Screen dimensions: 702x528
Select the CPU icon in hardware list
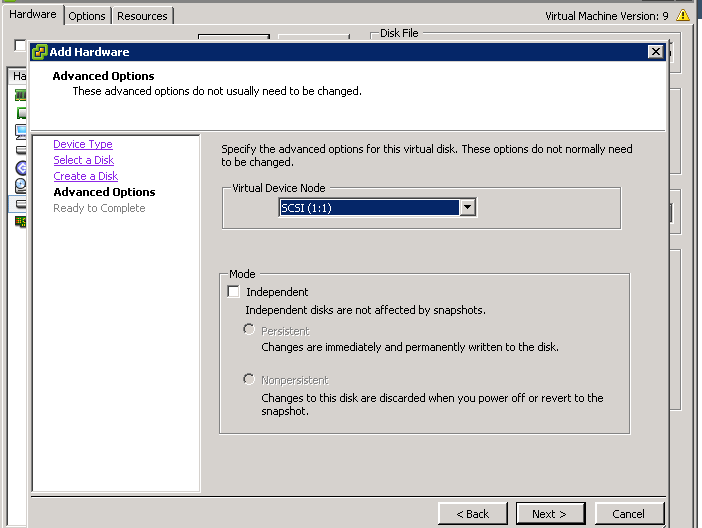tap(21, 113)
